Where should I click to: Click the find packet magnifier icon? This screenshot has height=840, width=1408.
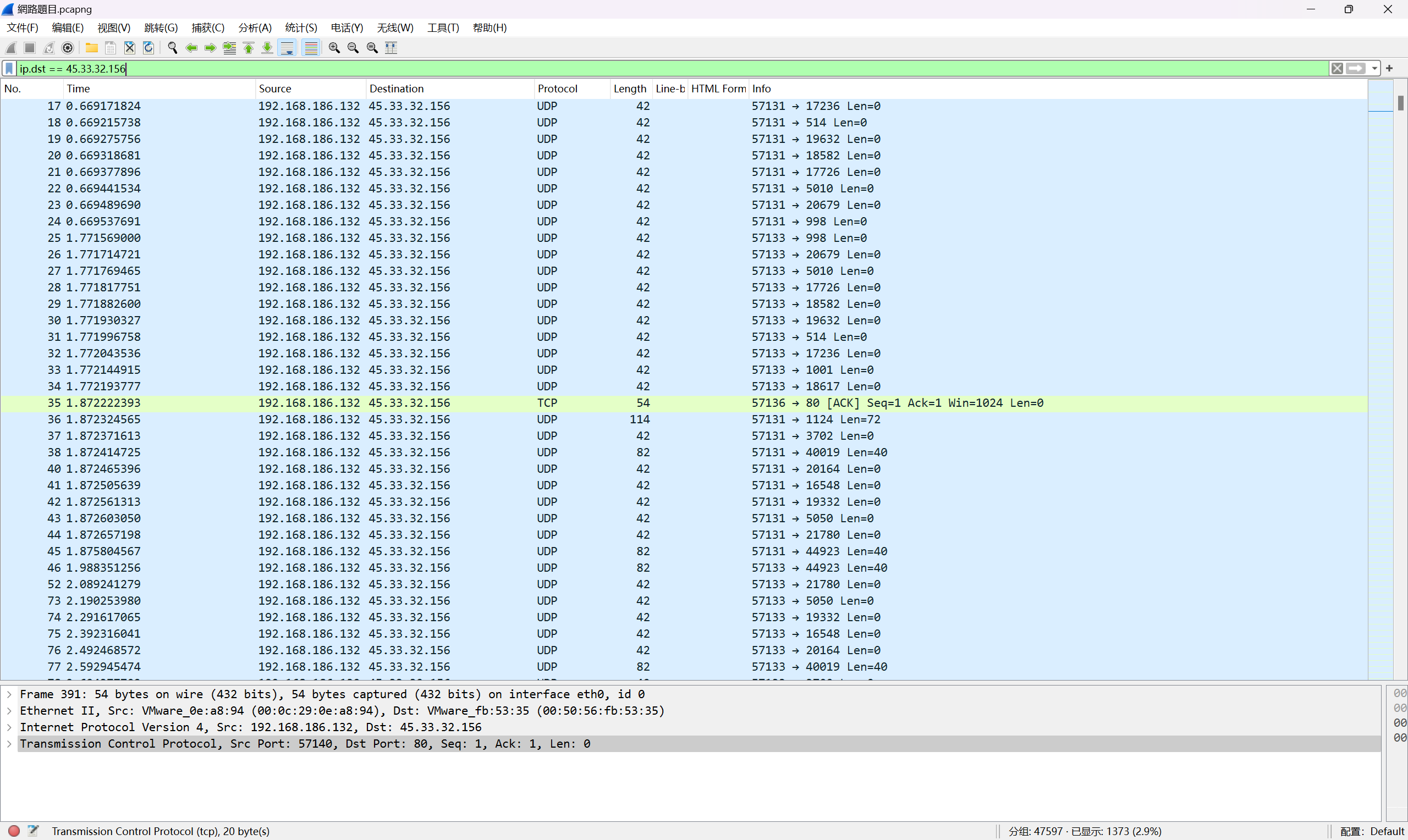173,48
